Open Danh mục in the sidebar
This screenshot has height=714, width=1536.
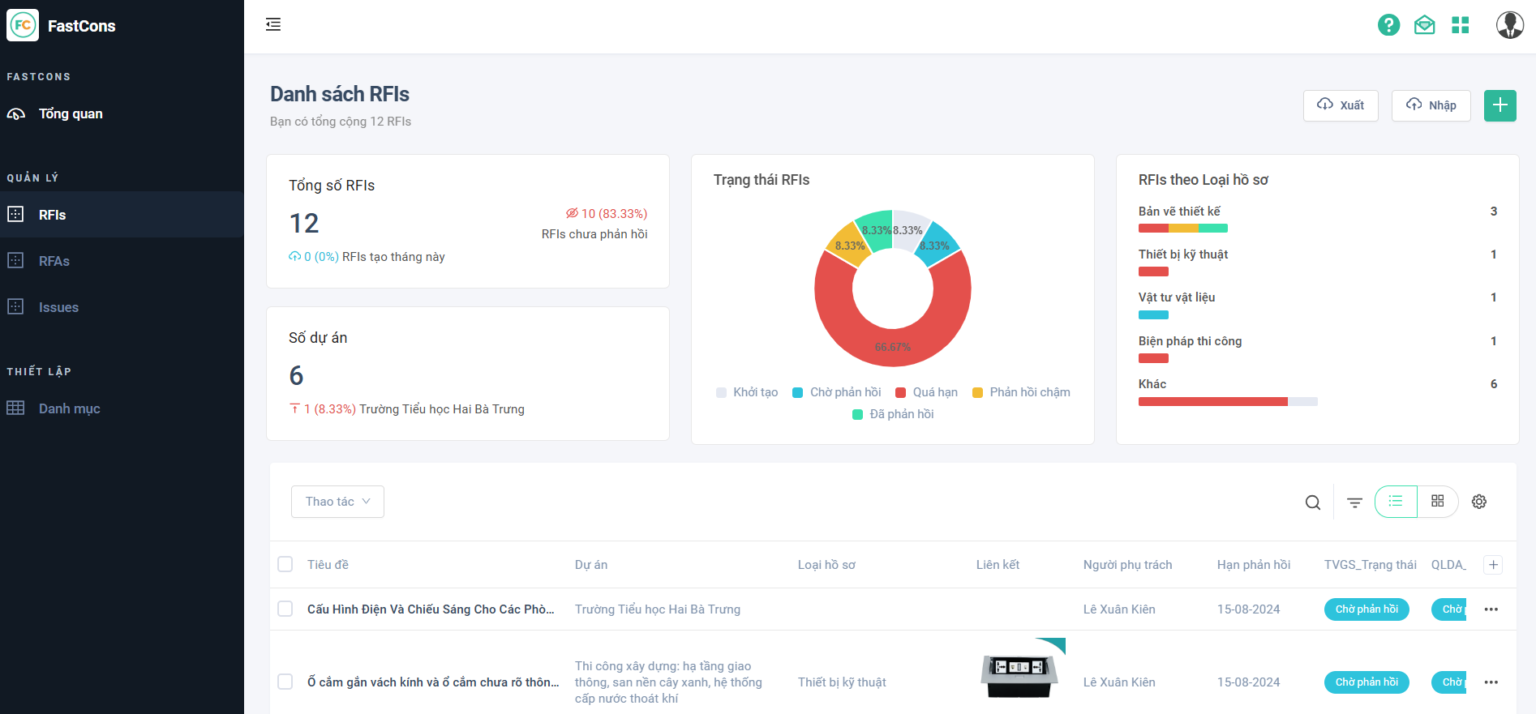click(x=69, y=408)
